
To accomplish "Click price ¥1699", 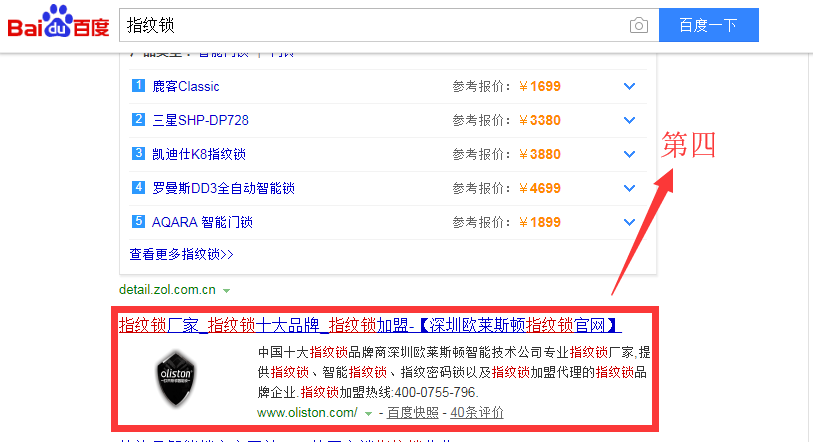I will 540,86.
